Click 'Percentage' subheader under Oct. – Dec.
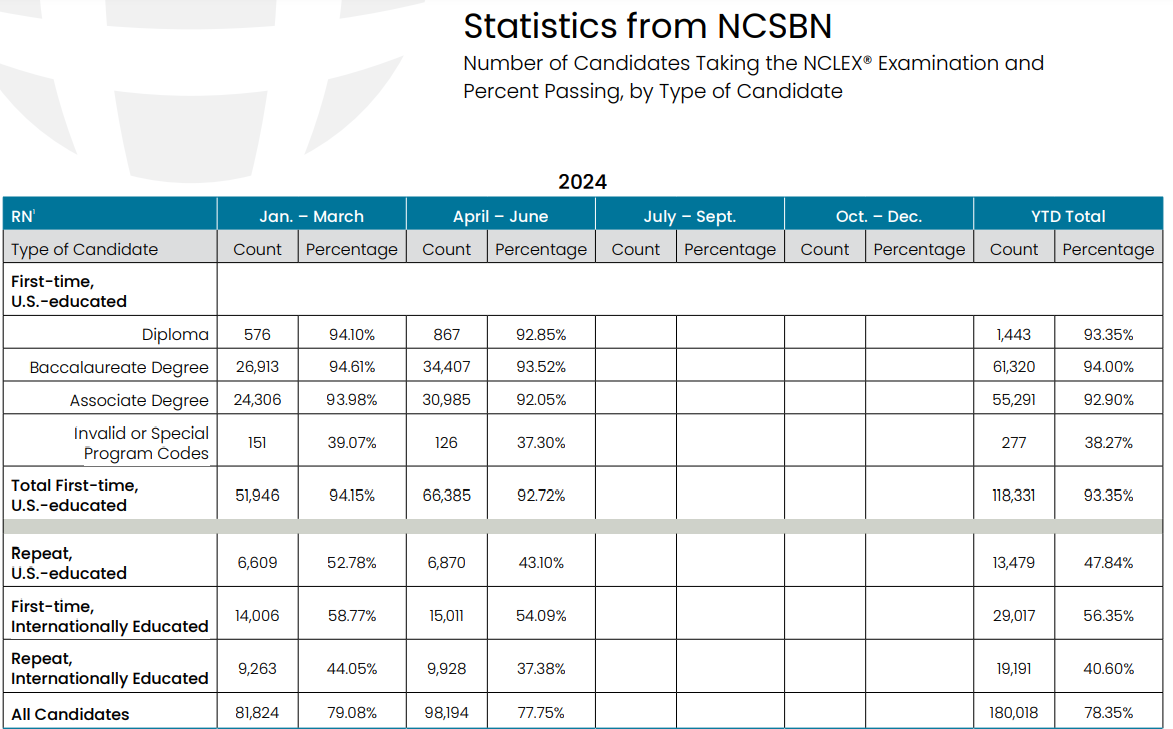1173x729 pixels. click(x=919, y=249)
